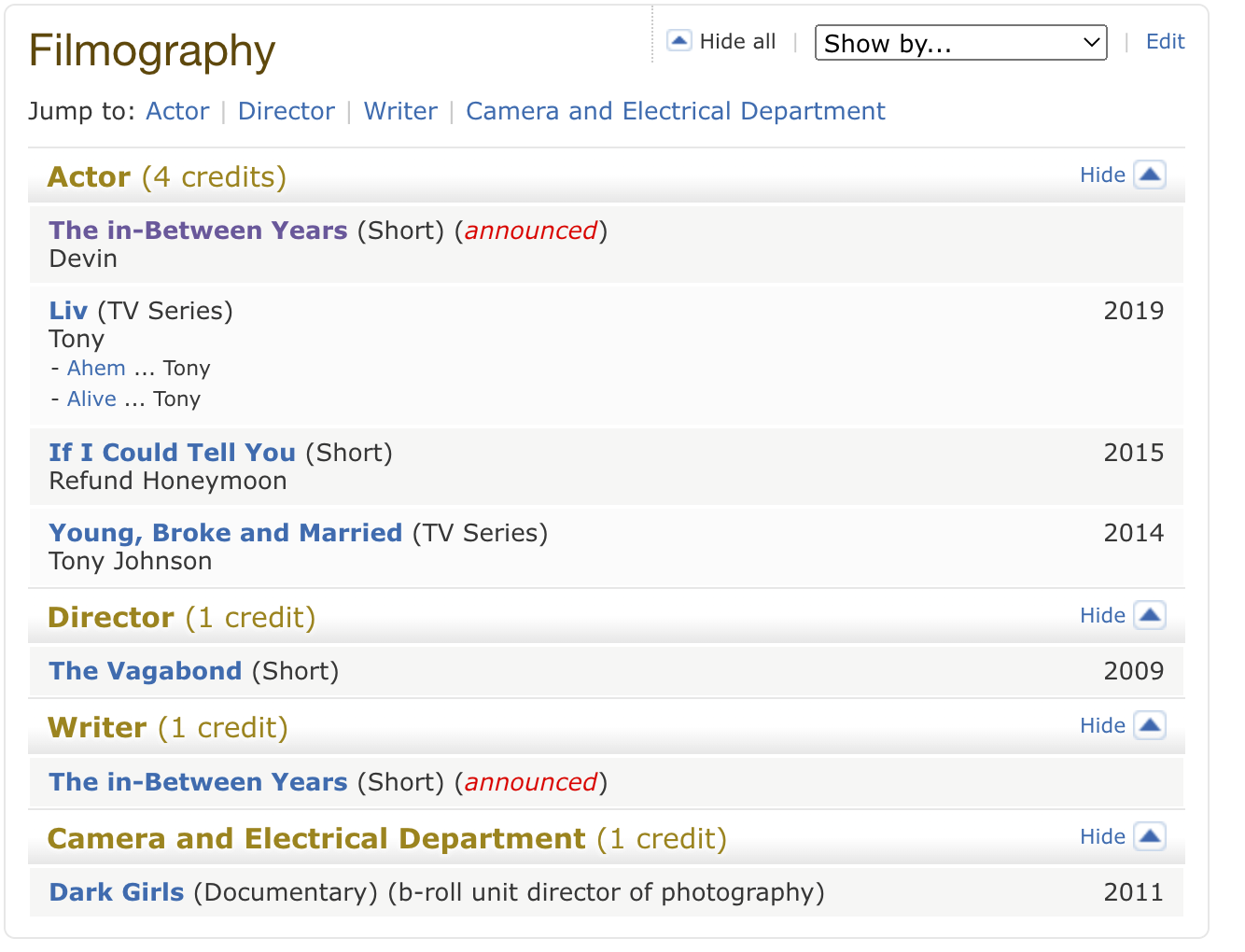Click the Hide all text
Screen dimensions: 1245x952
(737, 42)
